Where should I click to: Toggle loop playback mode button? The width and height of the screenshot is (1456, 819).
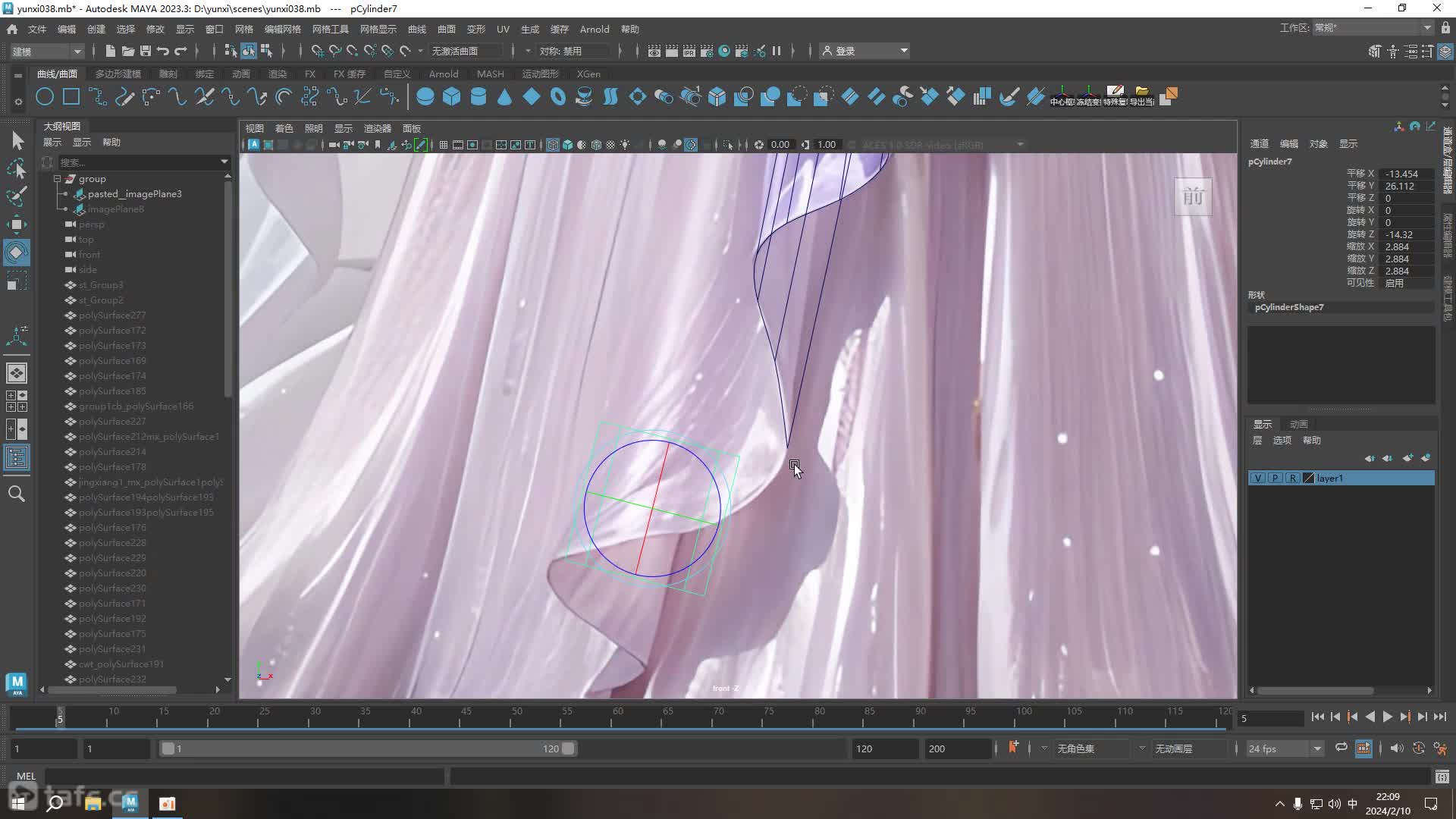[x=1341, y=748]
